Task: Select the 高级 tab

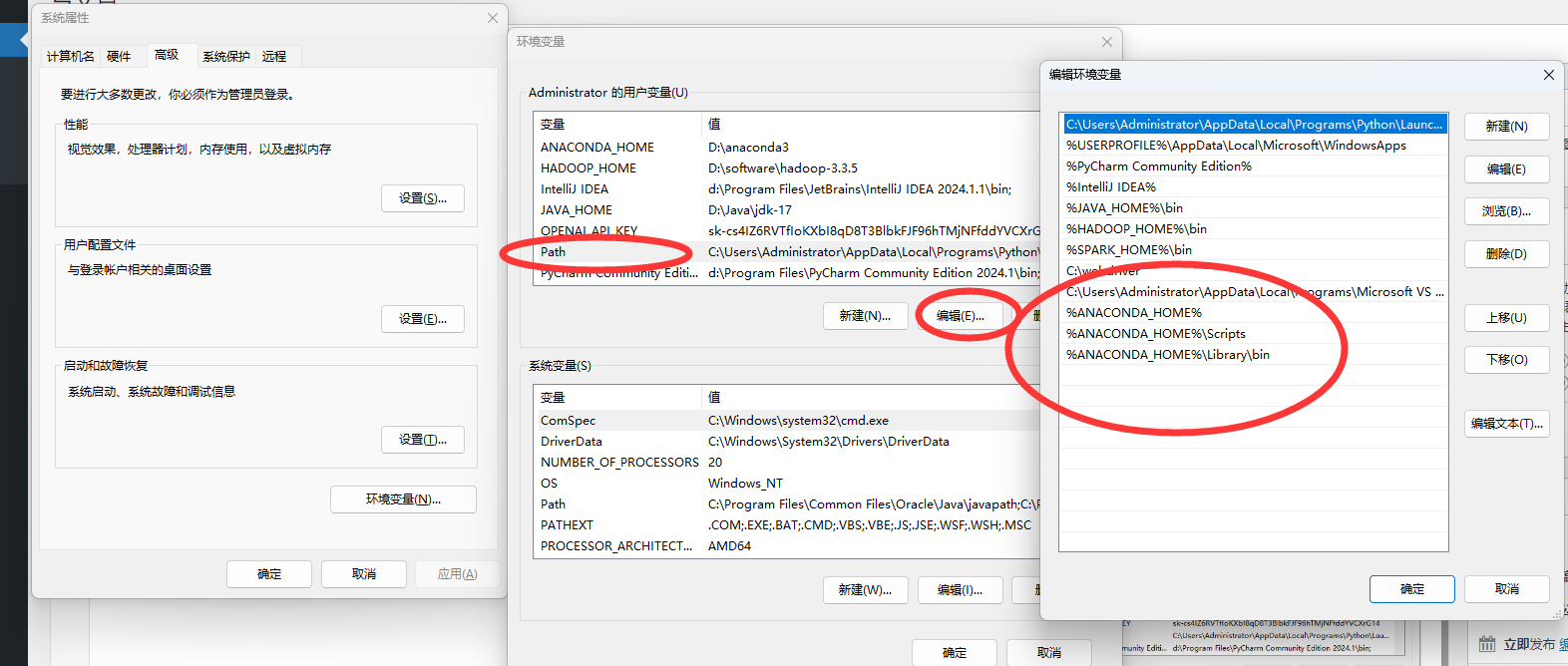Action: pyautogui.click(x=167, y=55)
